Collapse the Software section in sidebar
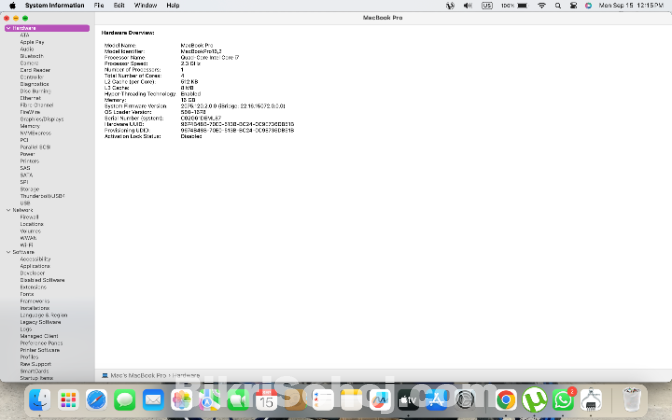Image resolution: width=672 pixels, height=420 pixels. [x=7, y=251]
